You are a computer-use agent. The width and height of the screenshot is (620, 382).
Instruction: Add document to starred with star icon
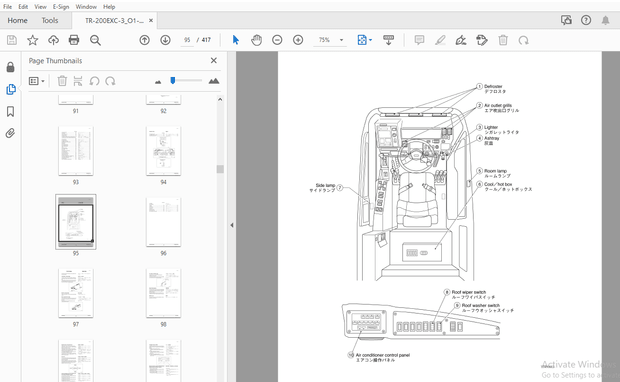coord(32,40)
